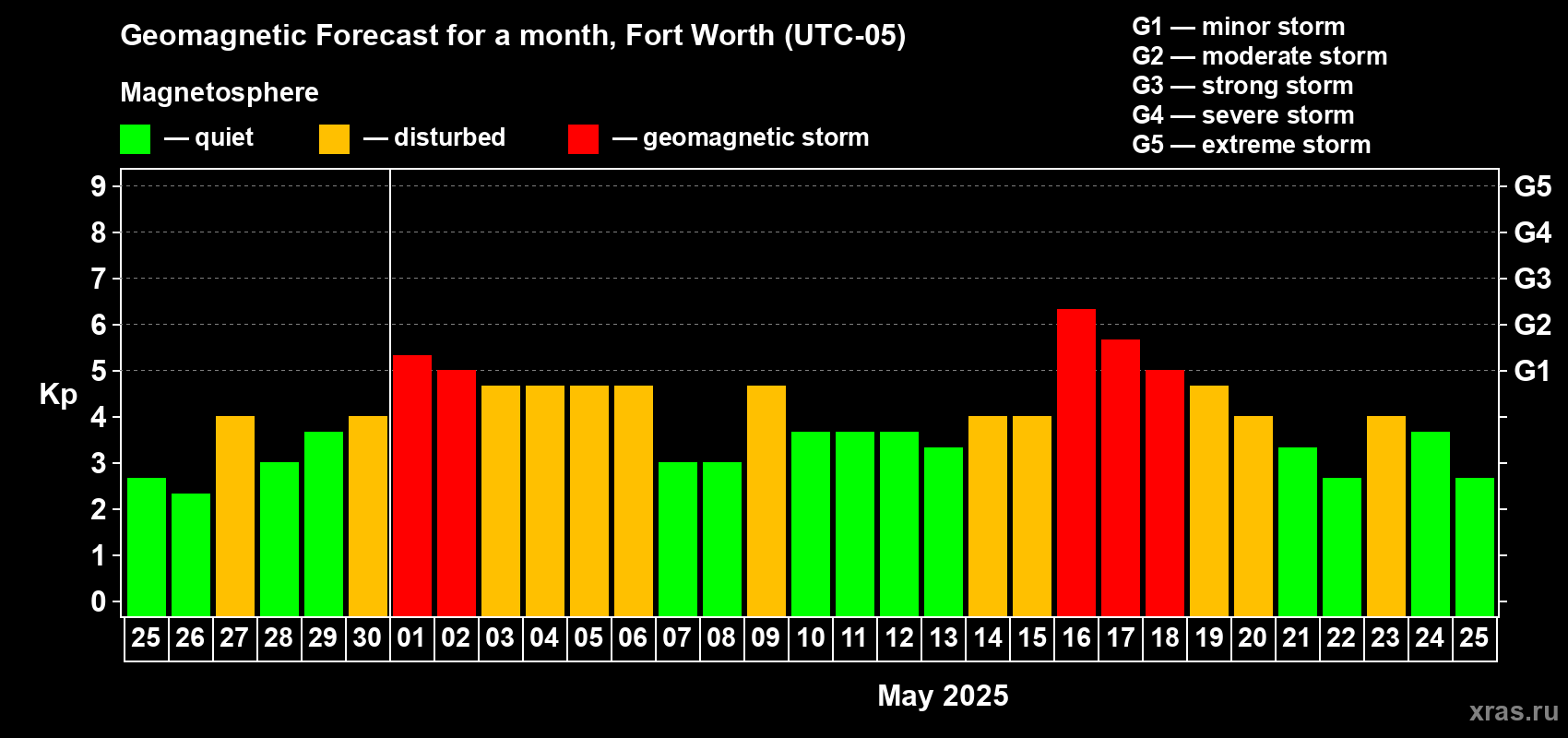The height and width of the screenshot is (738, 1568).
Task: Select the green bar for April 26
Action: (191, 554)
